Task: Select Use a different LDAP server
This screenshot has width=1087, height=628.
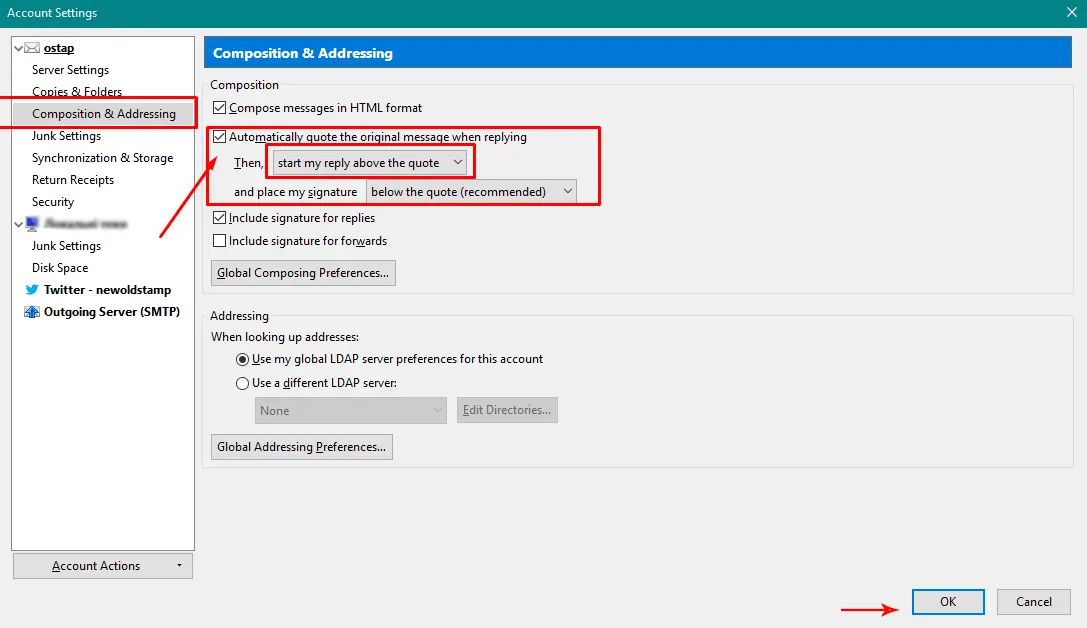Action: (242, 383)
